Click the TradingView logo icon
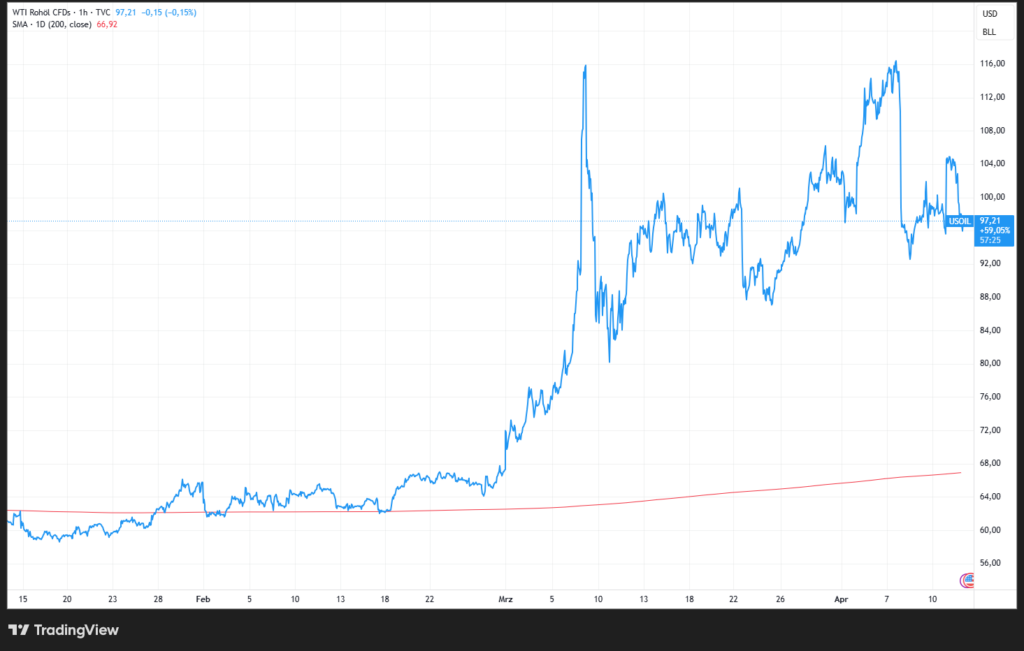Image resolution: width=1024 pixels, height=651 pixels. pyautogui.click(x=18, y=630)
